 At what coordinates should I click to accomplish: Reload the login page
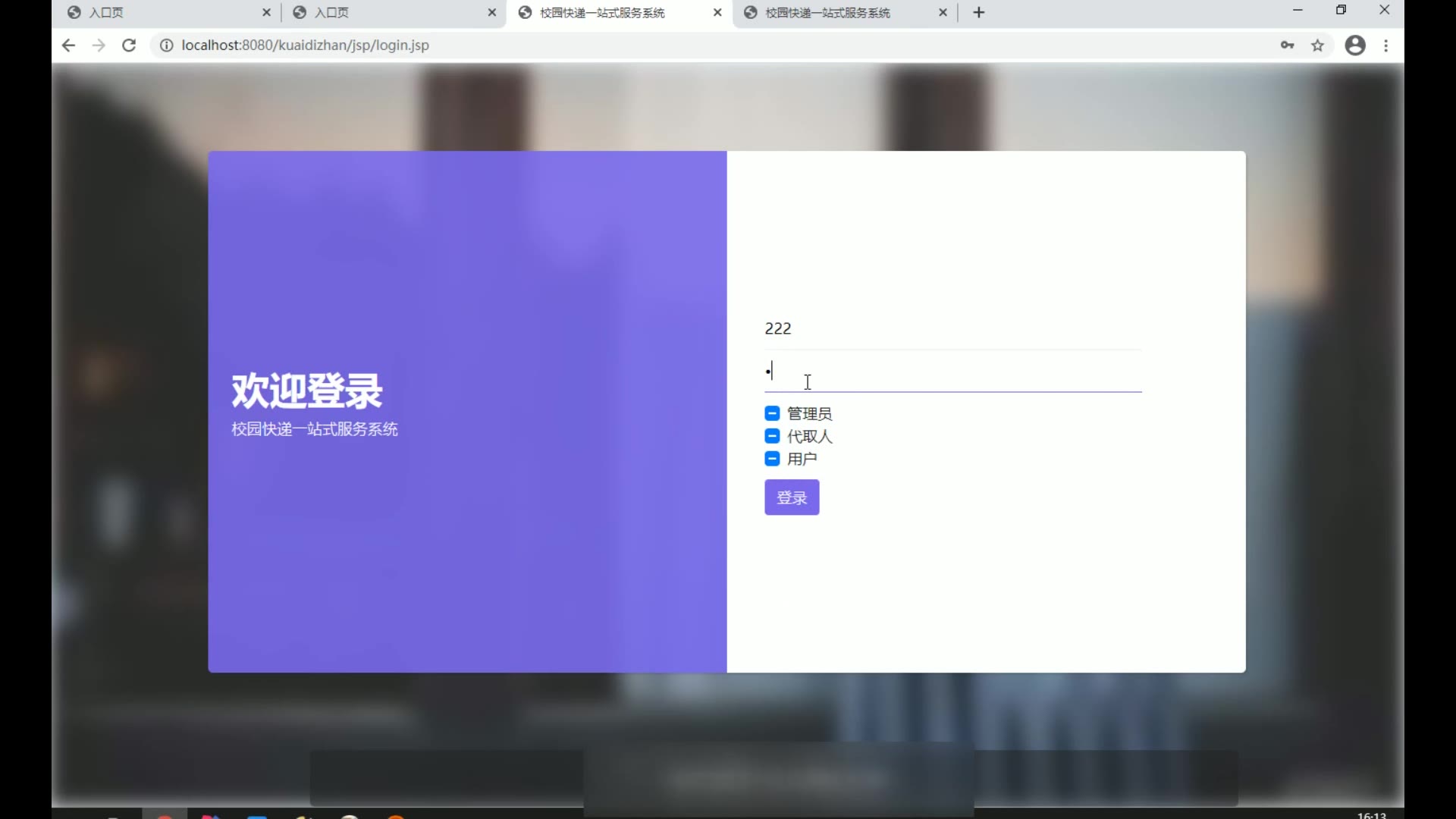[x=129, y=45]
